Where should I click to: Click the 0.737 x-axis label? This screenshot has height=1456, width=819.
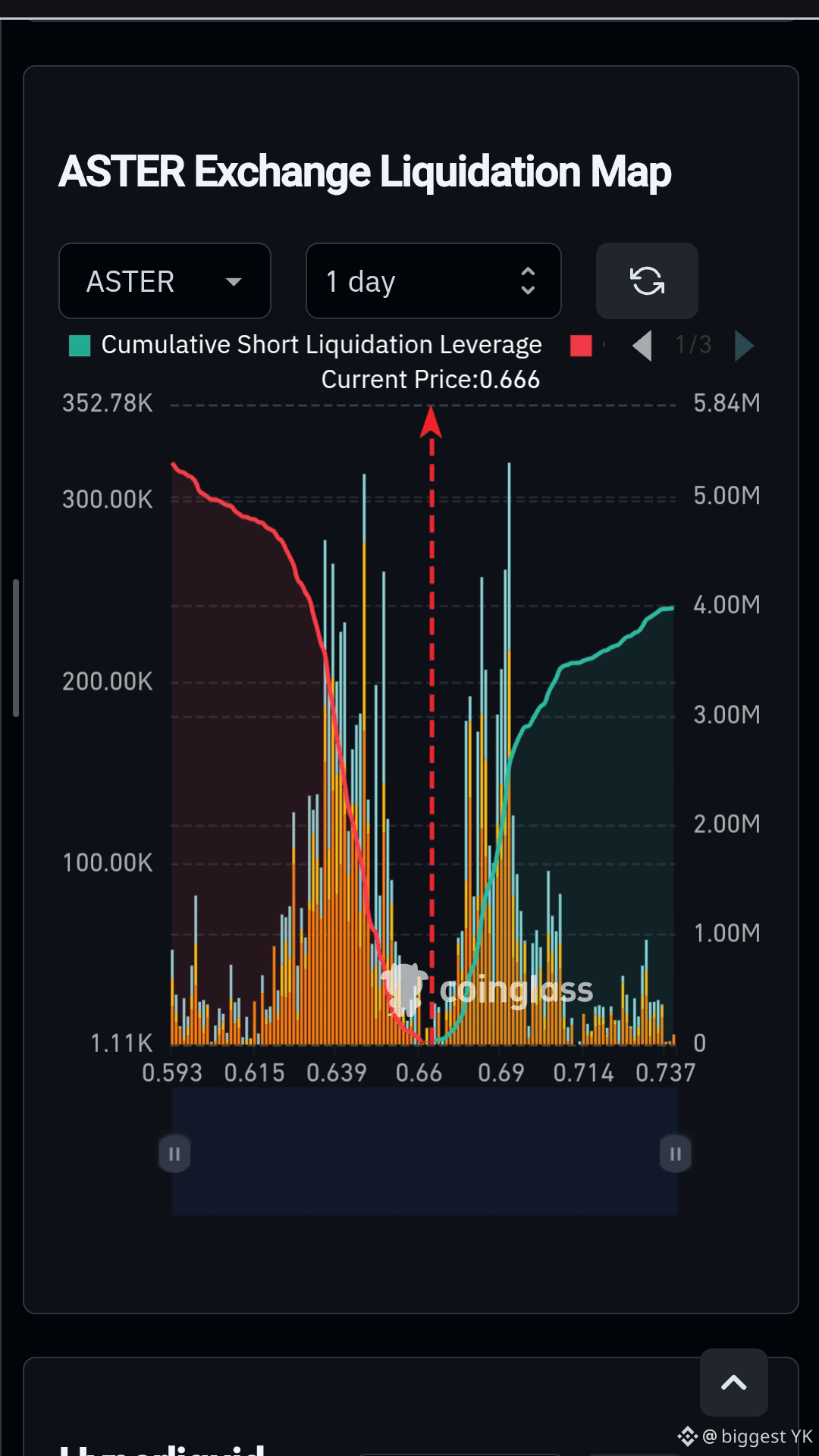(x=665, y=1072)
